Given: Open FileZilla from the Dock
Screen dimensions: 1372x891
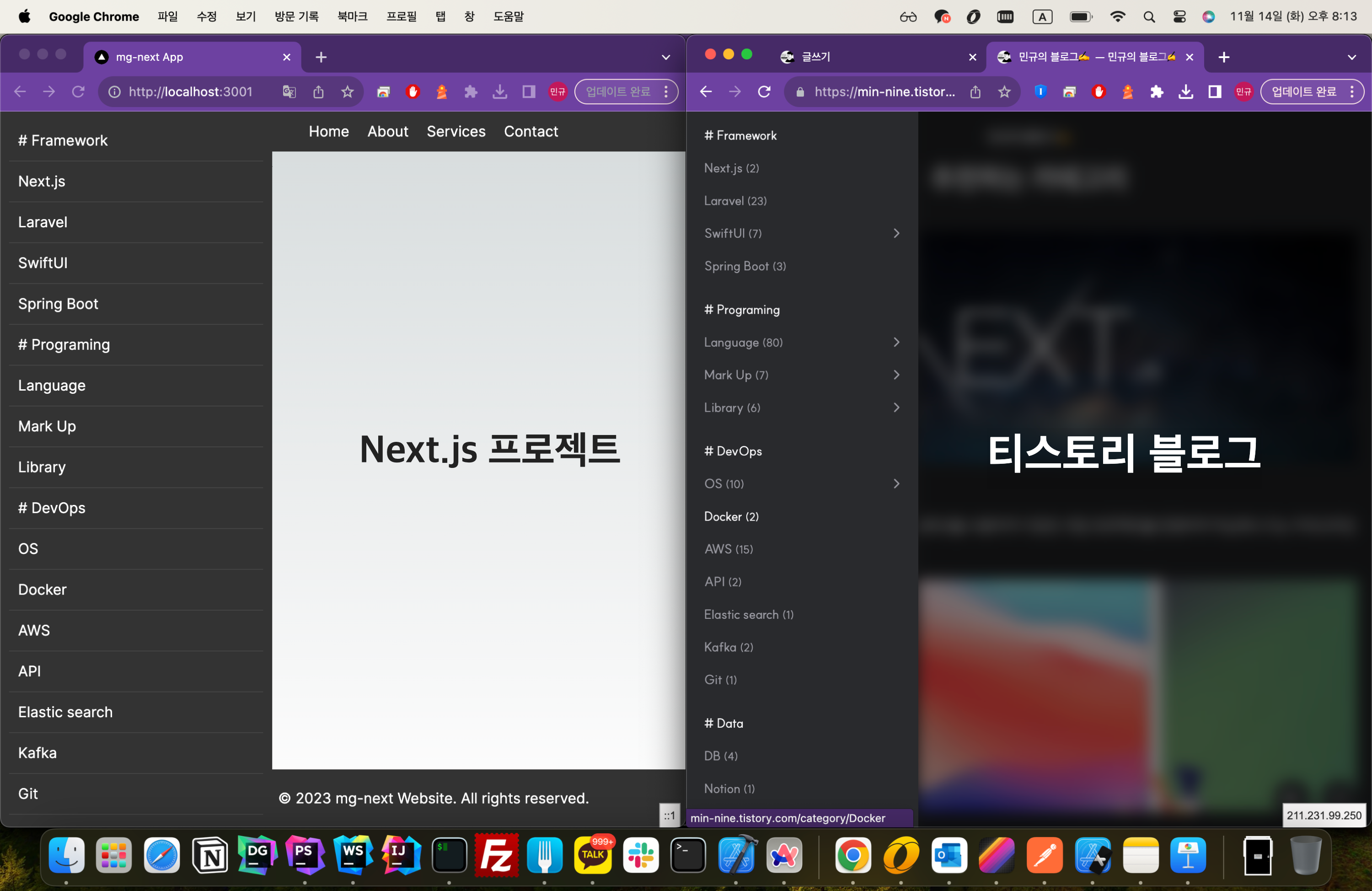Looking at the screenshot, I should pyautogui.click(x=496, y=855).
